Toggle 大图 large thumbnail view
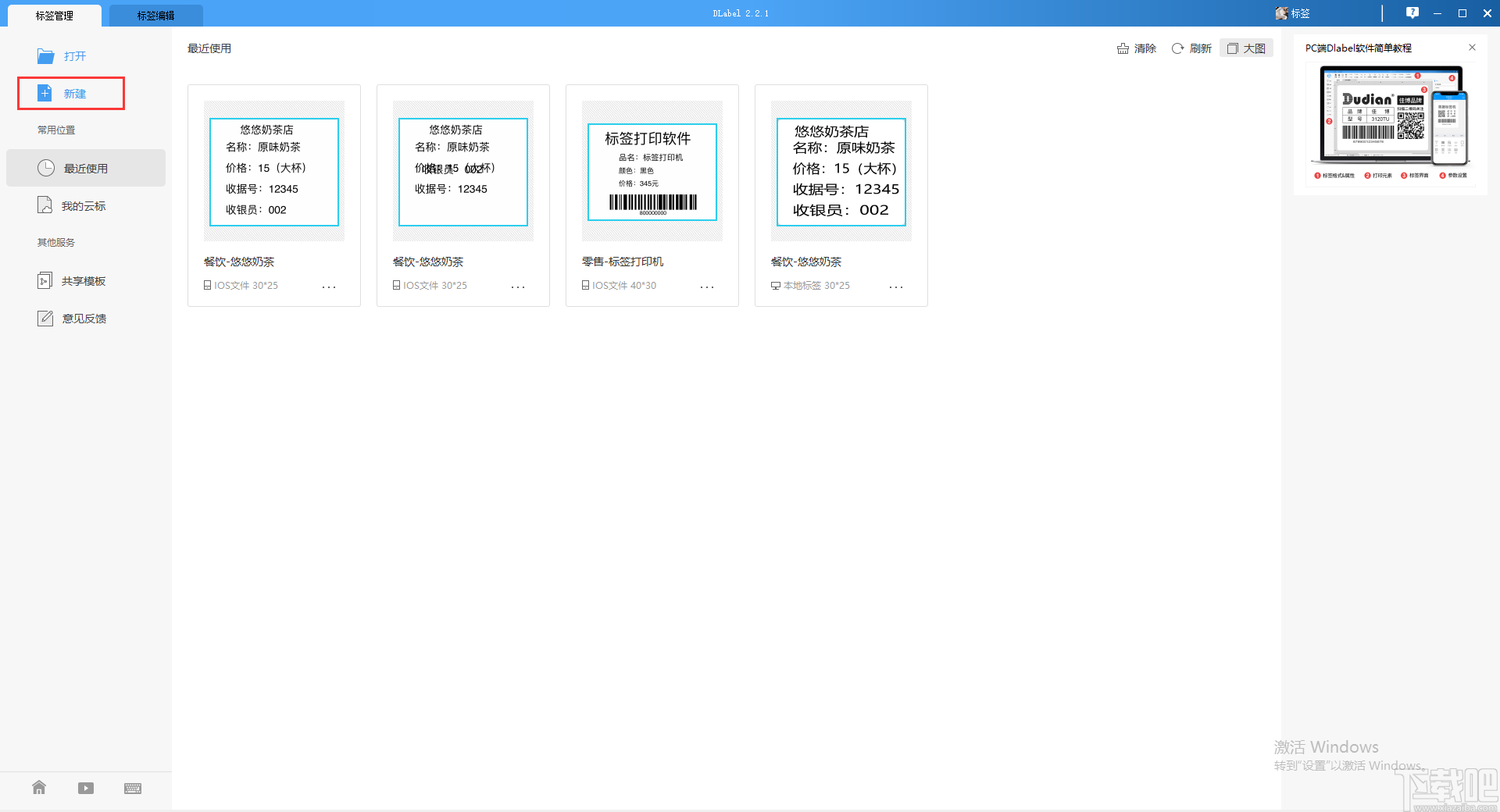 point(1245,48)
